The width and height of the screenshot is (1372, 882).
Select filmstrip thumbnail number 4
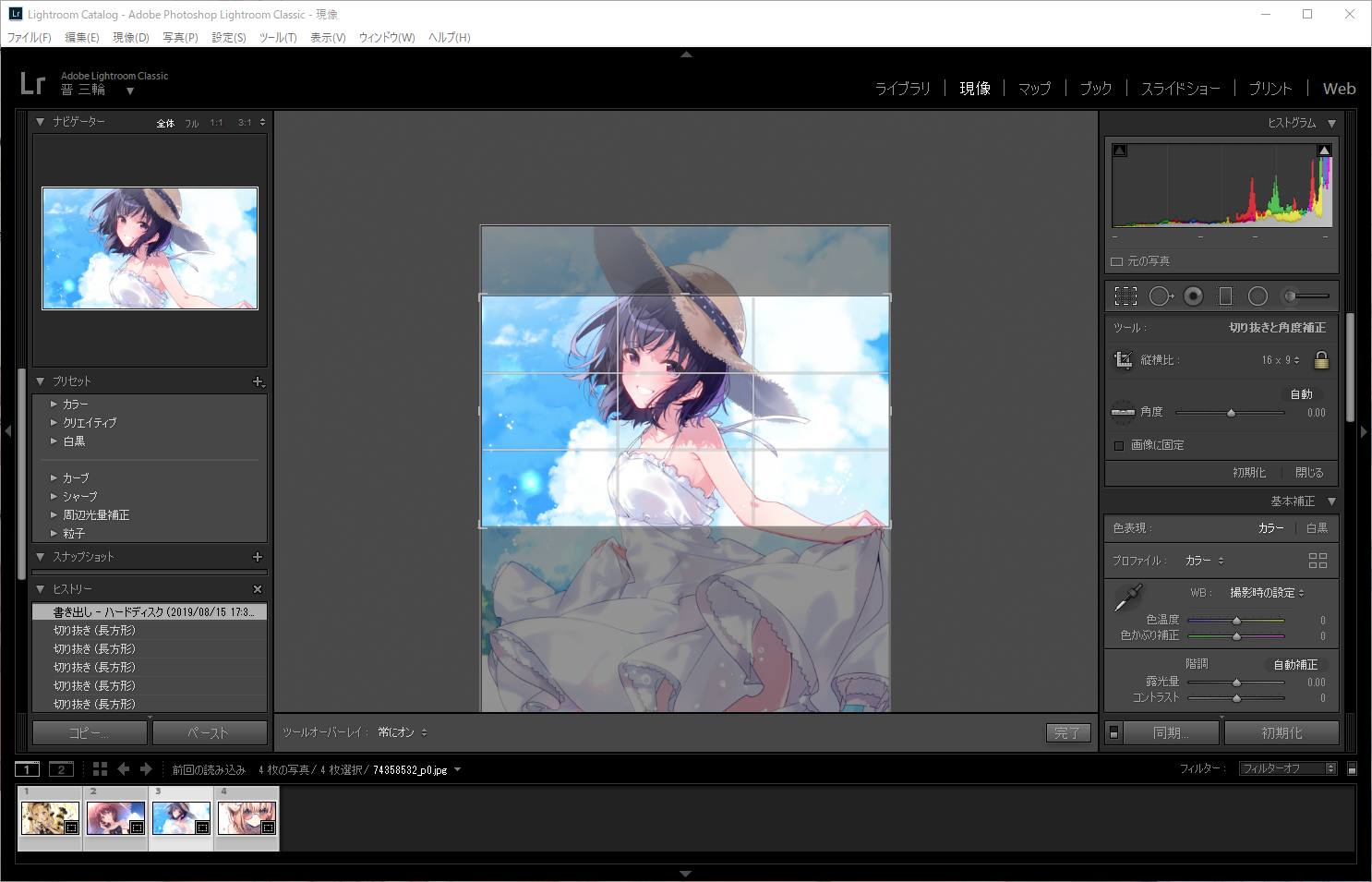click(x=247, y=817)
